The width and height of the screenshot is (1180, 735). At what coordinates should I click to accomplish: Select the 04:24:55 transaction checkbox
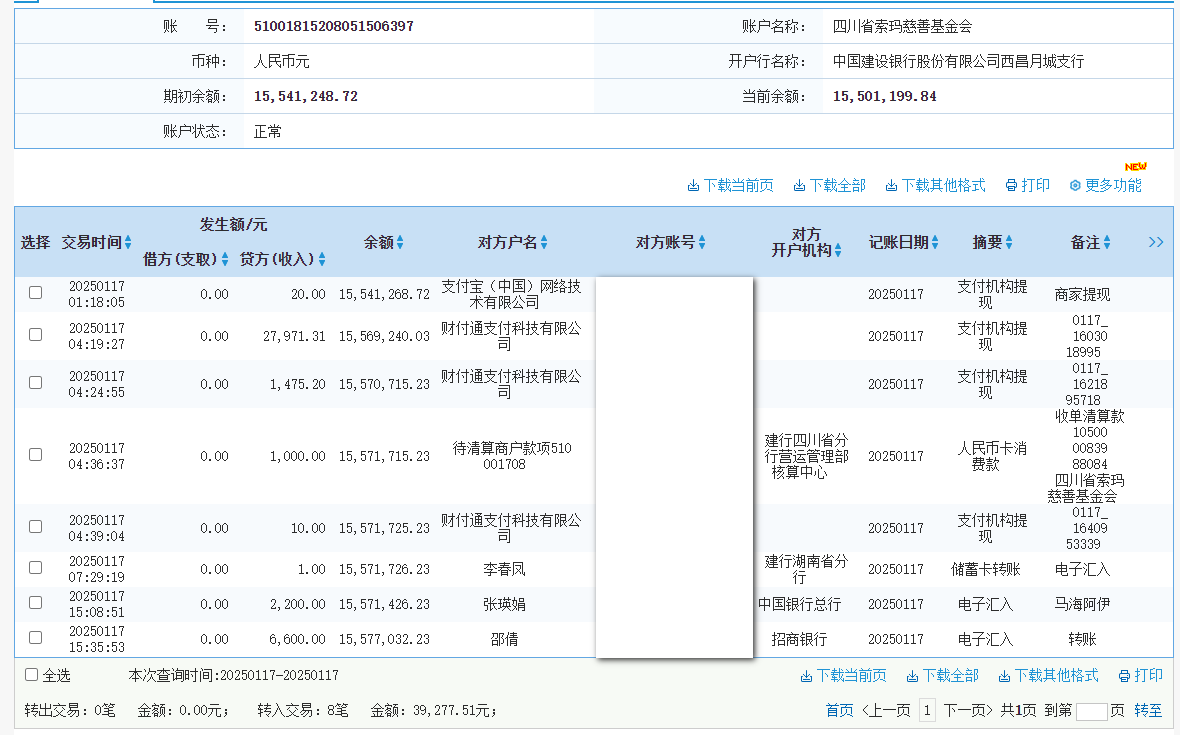point(35,383)
